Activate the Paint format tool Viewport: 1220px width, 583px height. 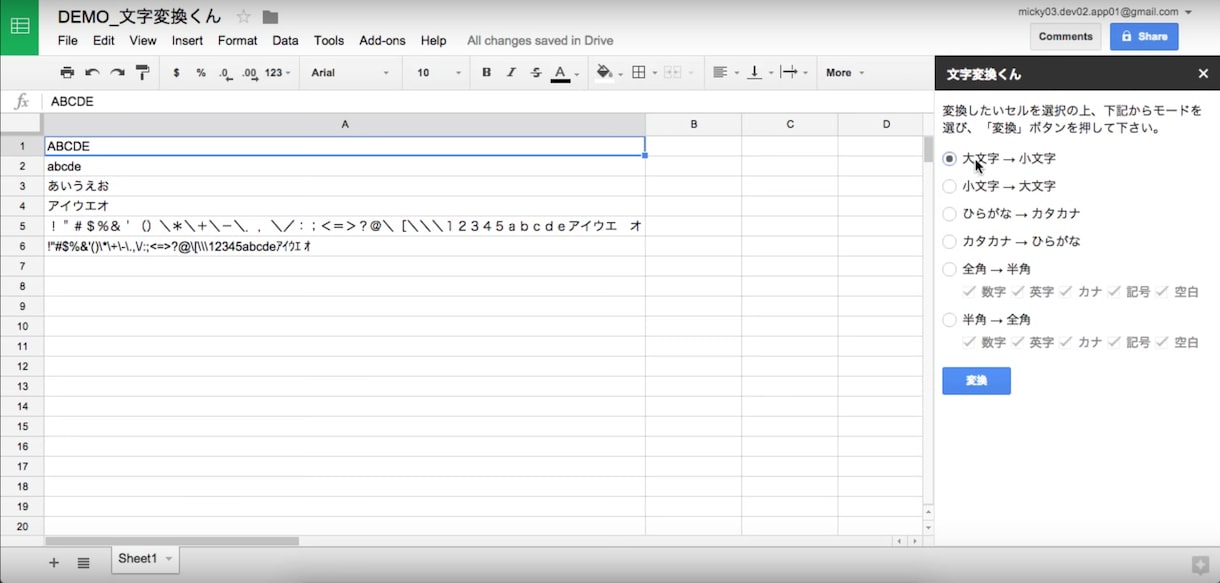[142, 73]
